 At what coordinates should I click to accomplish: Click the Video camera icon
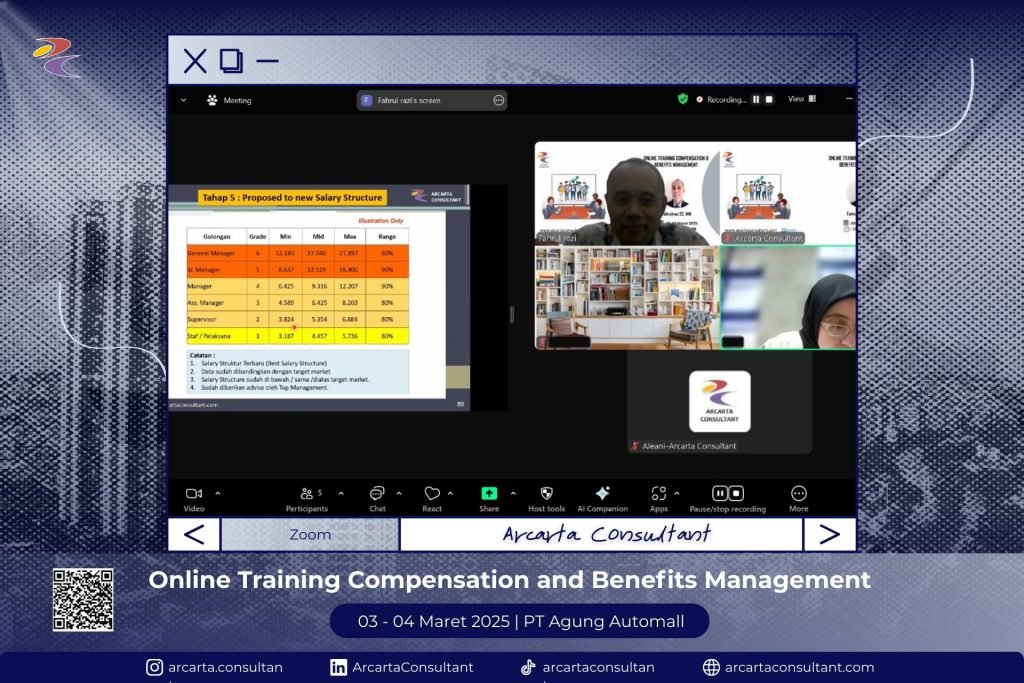194,494
